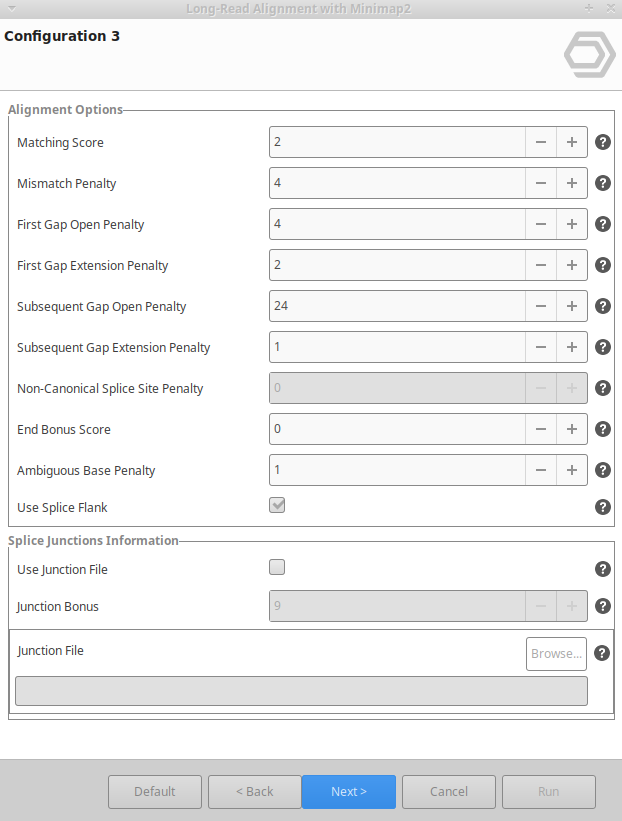Viewport: 622px width, 821px height.
Task: Cancel the Minimap2 alignment dialog
Action: pyautogui.click(x=449, y=792)
